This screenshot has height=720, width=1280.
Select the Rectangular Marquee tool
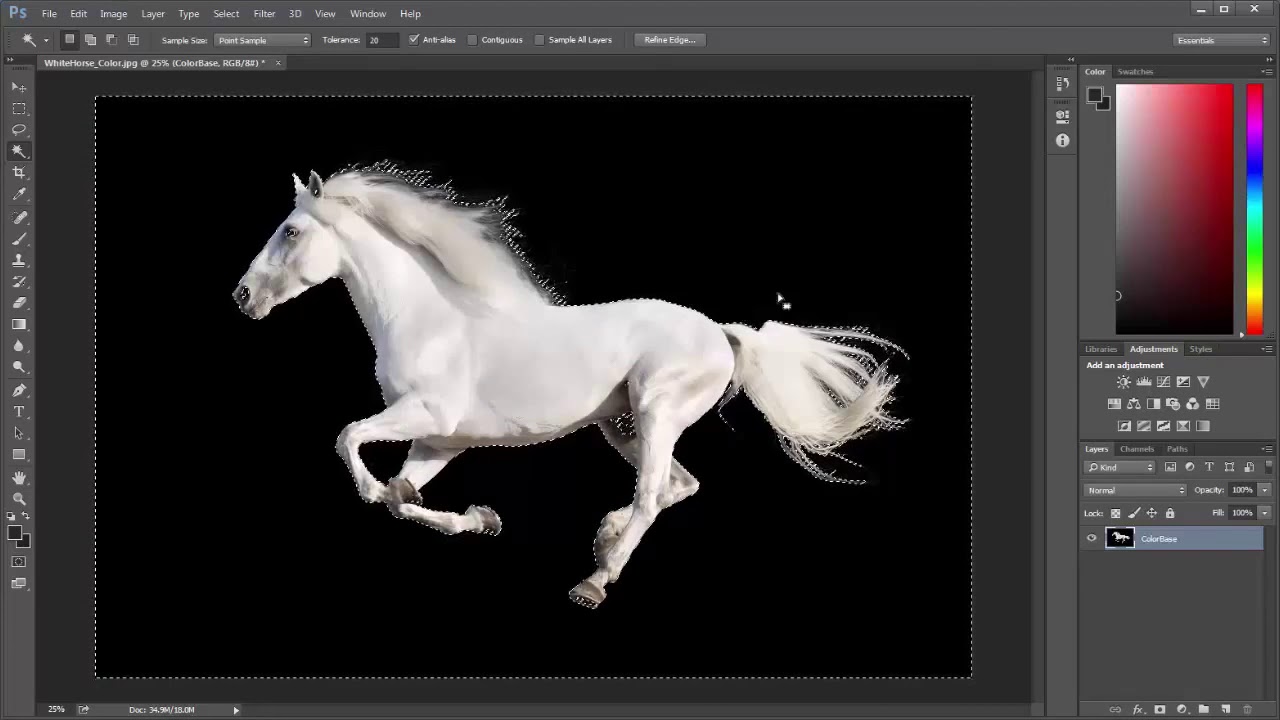[19, 108]
